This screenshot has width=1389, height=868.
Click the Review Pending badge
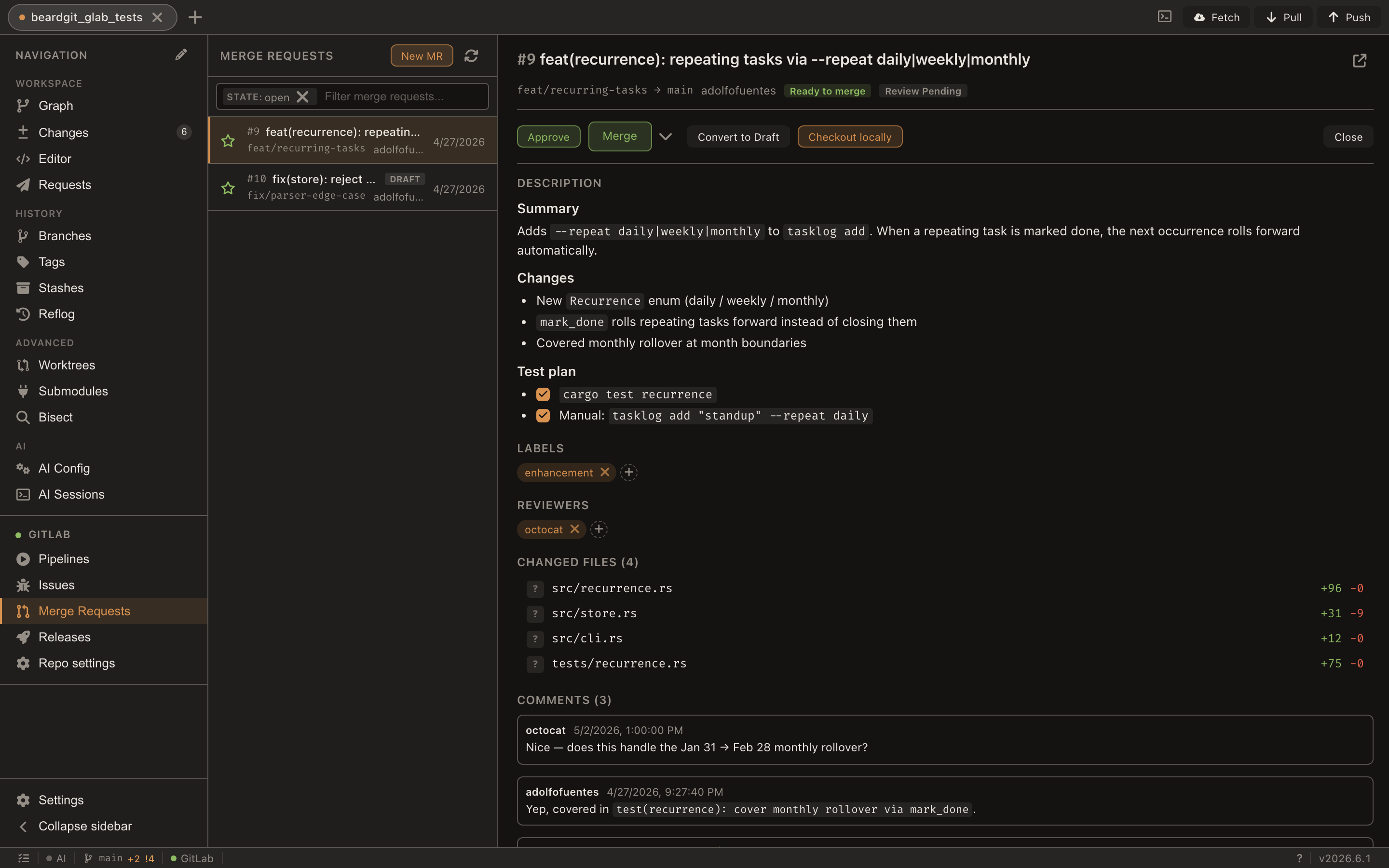pos(922,91)
